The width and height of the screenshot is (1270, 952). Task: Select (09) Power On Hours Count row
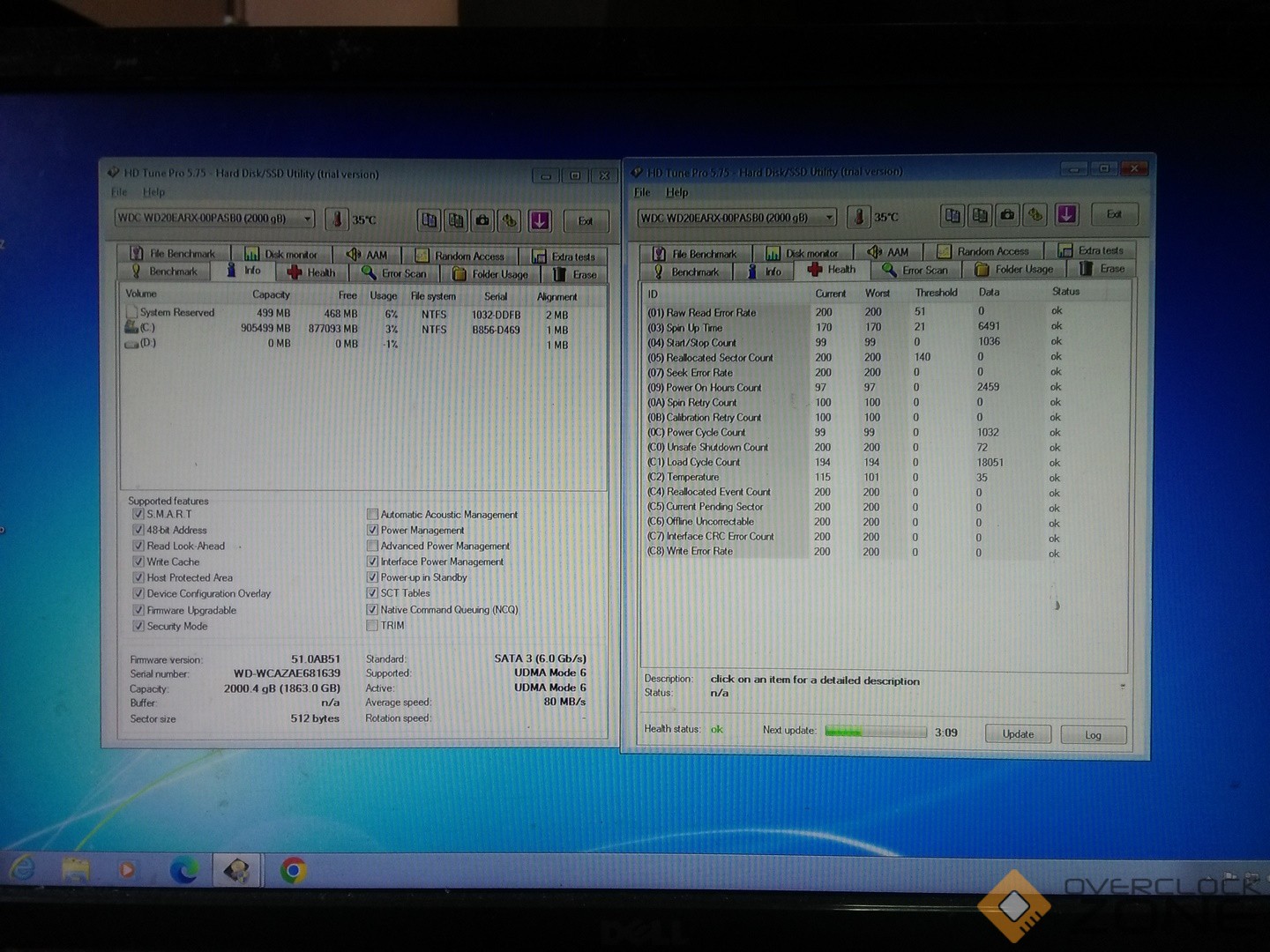(885, 388)
